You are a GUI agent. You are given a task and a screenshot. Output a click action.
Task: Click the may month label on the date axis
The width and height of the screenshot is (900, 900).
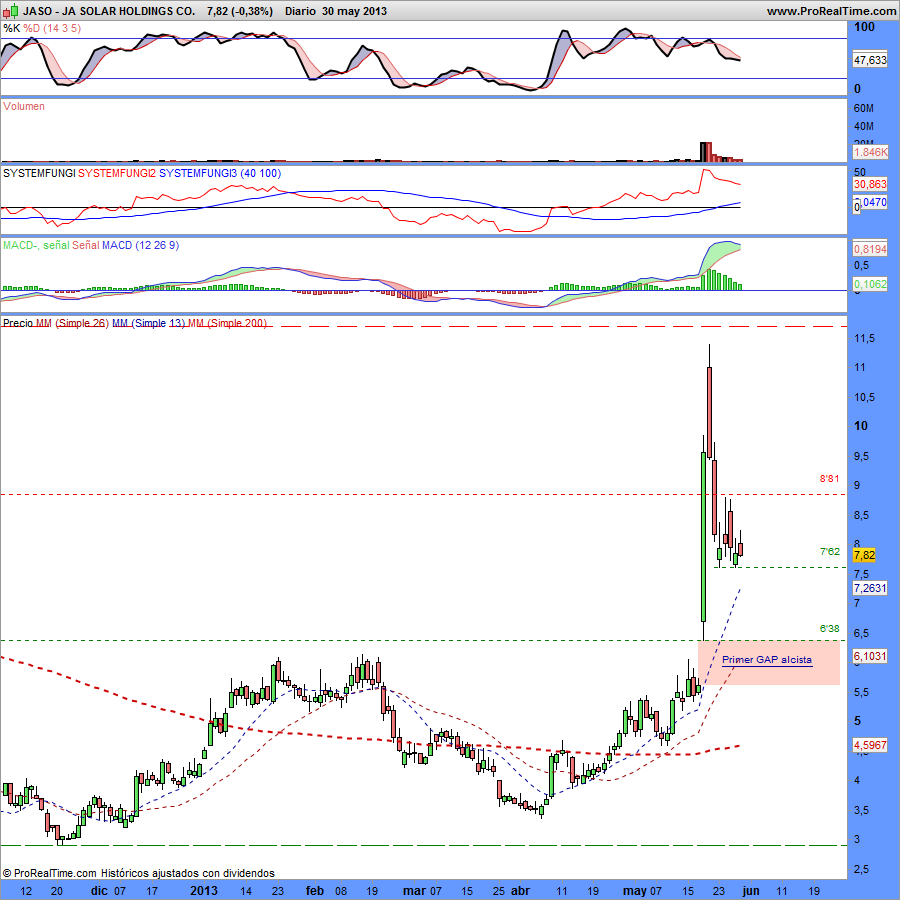(x=635, y=891)
